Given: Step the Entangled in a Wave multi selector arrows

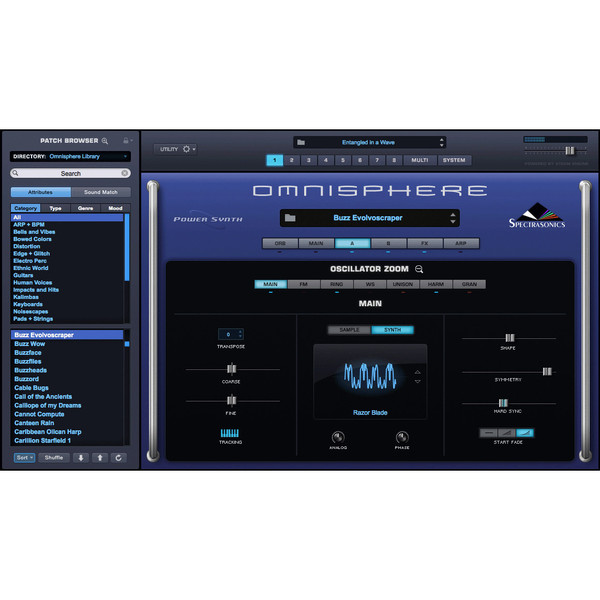Looking at the screenshot, I should pyautogui.click(x=442, y=142).
